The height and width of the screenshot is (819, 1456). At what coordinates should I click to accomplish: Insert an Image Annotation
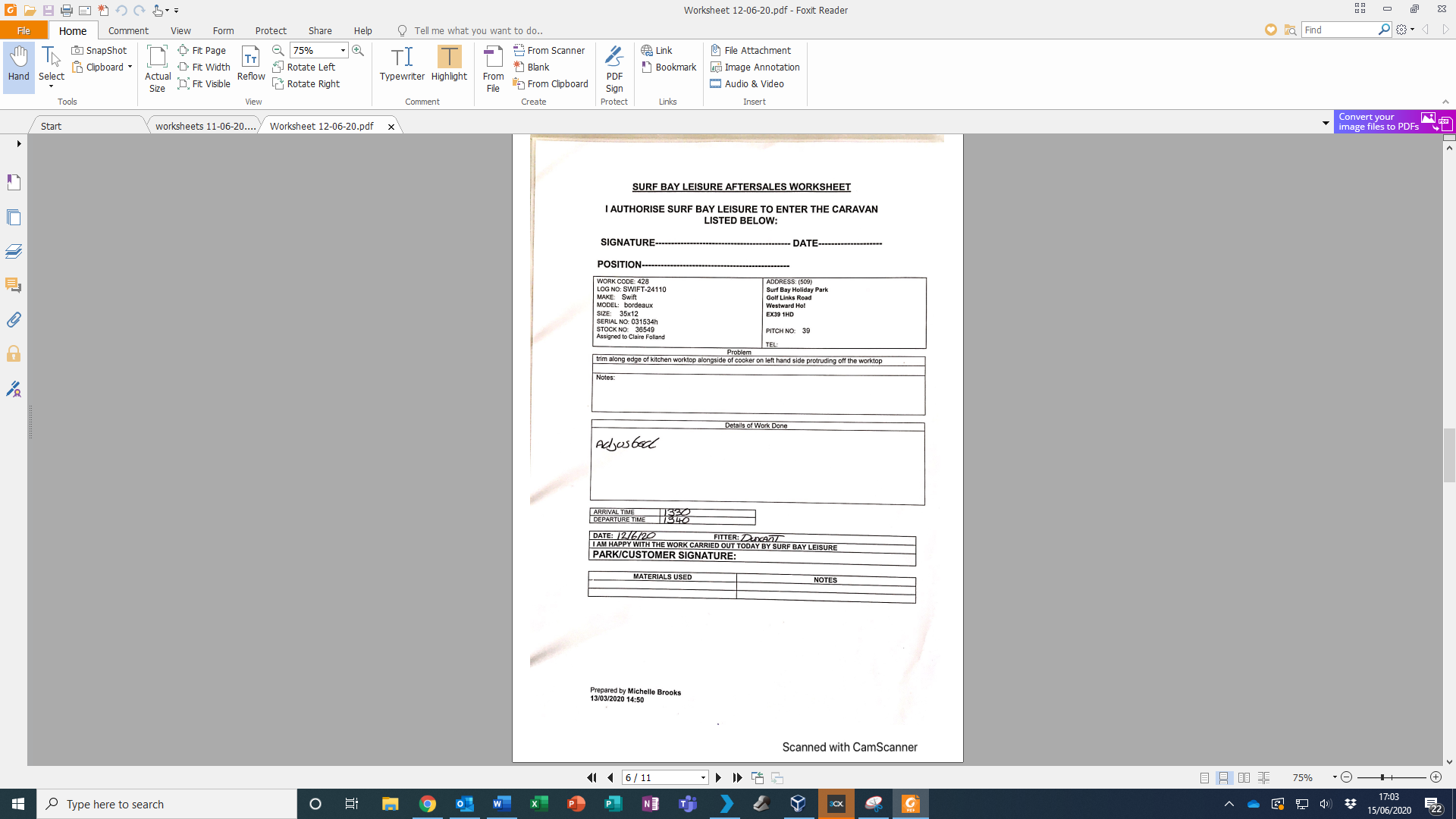click(755, 67)
